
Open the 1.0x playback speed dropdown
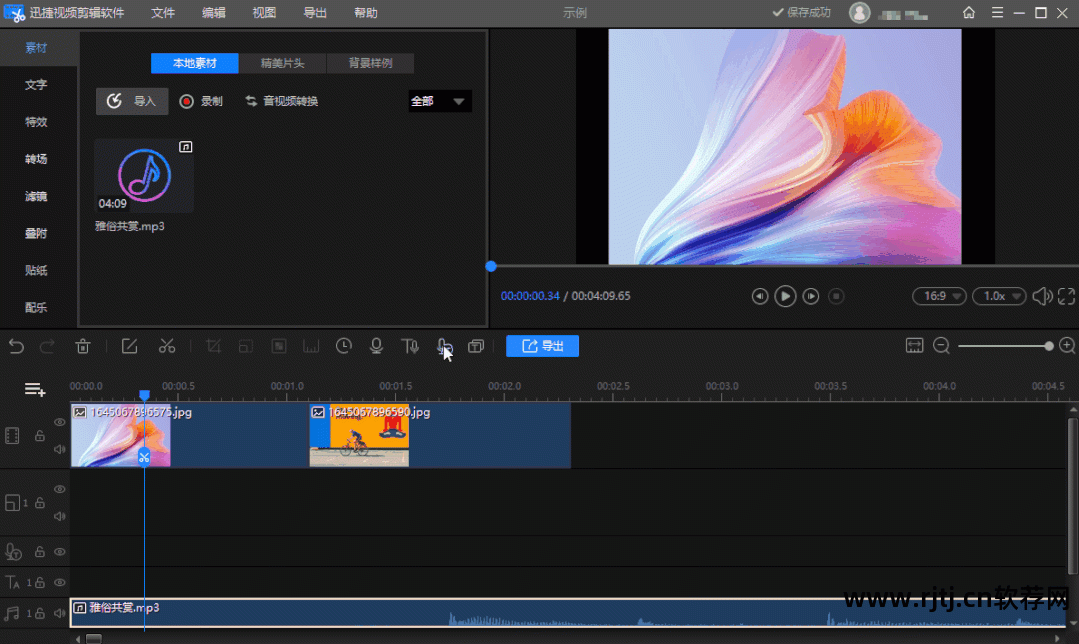1002,296
